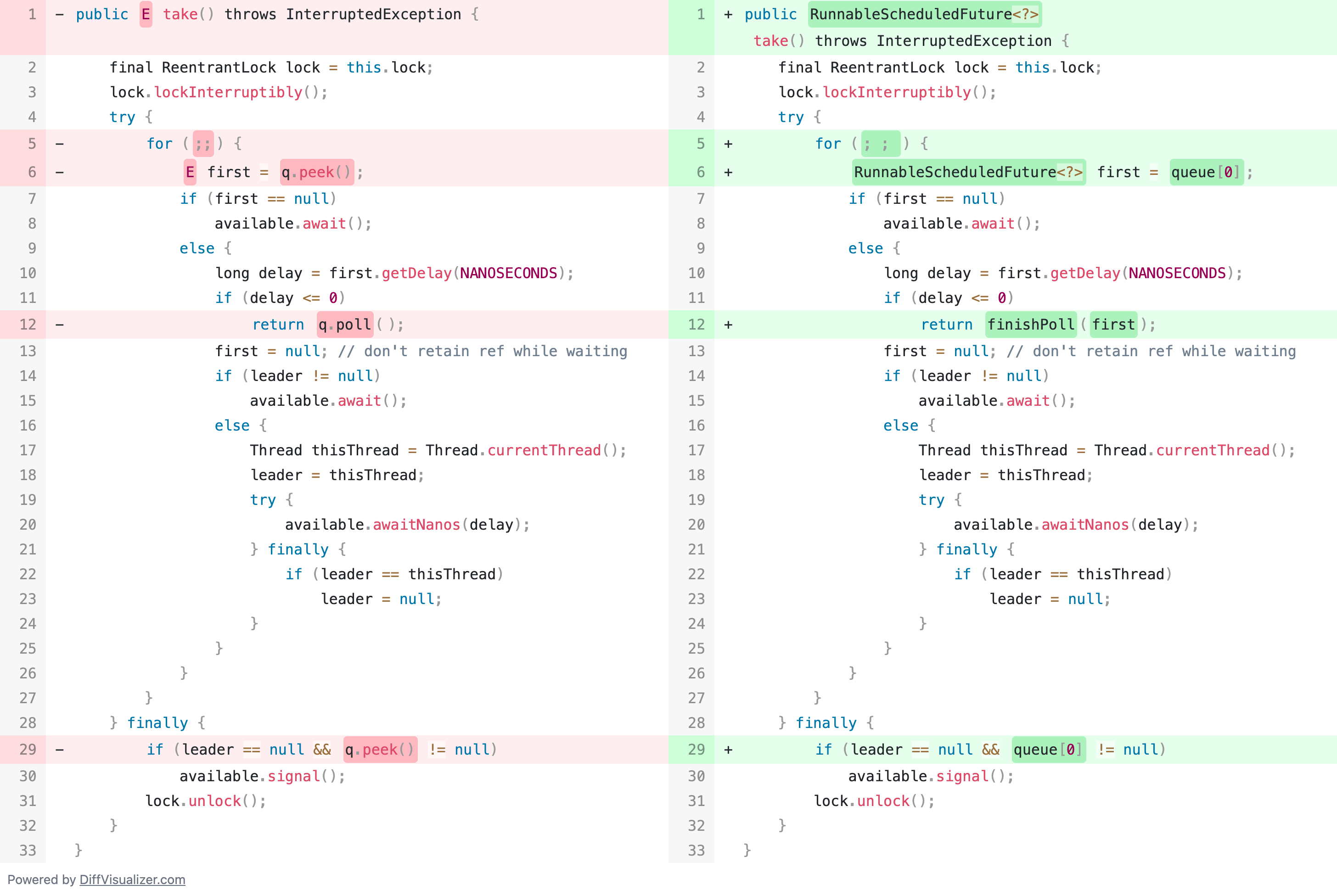The height and width of the screenshot is (896, 1337).
Task: Click the awaitNanos call in the left pane
Action: pyautogui.click(x=416, y=525)
